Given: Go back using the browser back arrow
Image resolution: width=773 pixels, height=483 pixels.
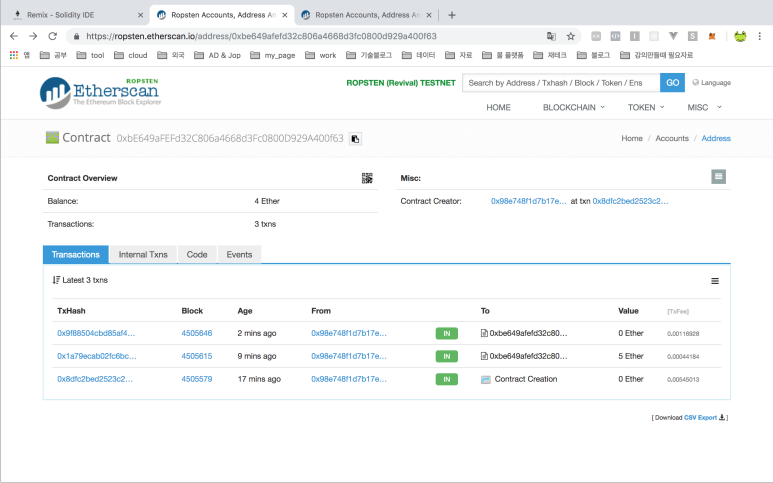Looking at the screenshot, I should tap(14, 36).
